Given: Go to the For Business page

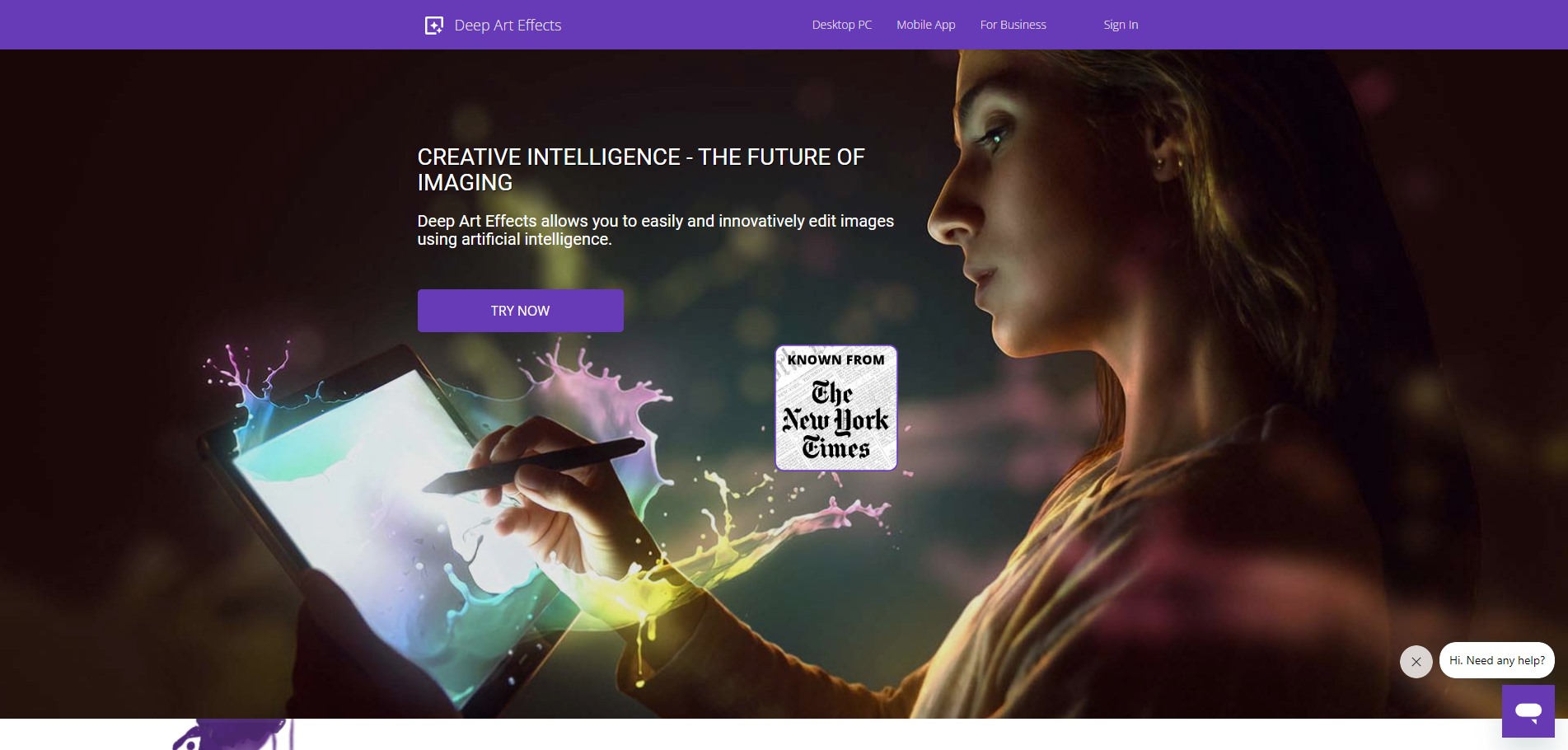Looking at the screenshot, I should point(1013,25).
